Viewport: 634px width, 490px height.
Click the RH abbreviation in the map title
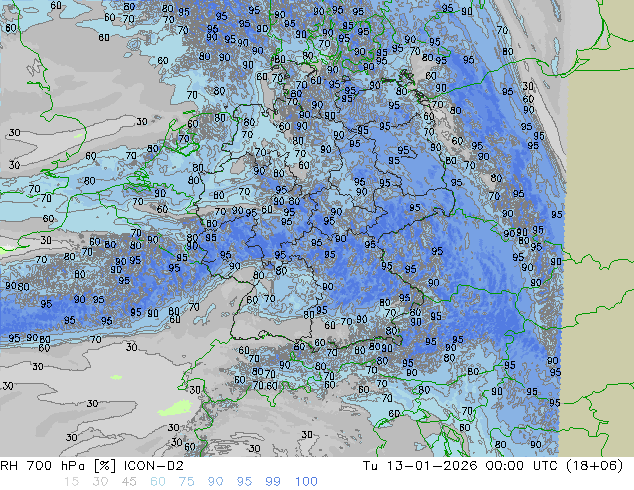coord(12,465)
